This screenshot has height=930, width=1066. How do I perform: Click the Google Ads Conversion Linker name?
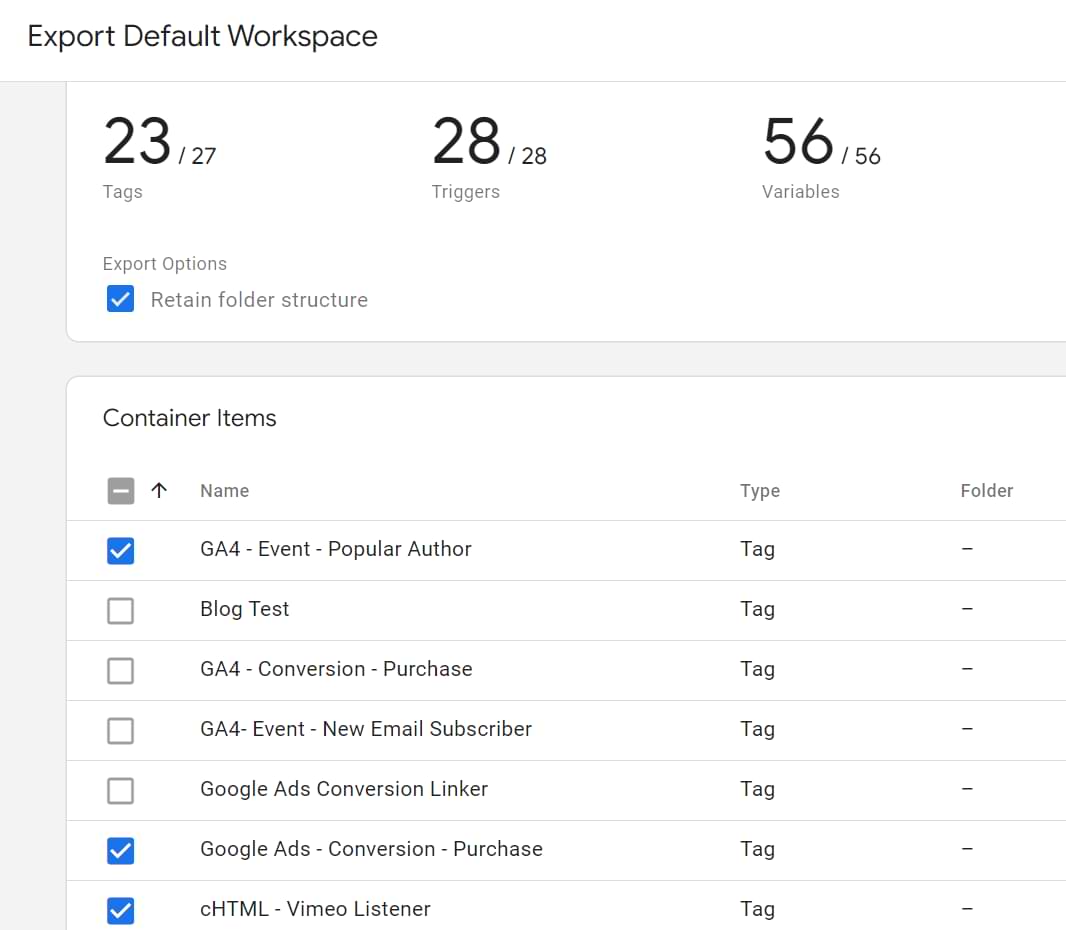coord(343,789)
